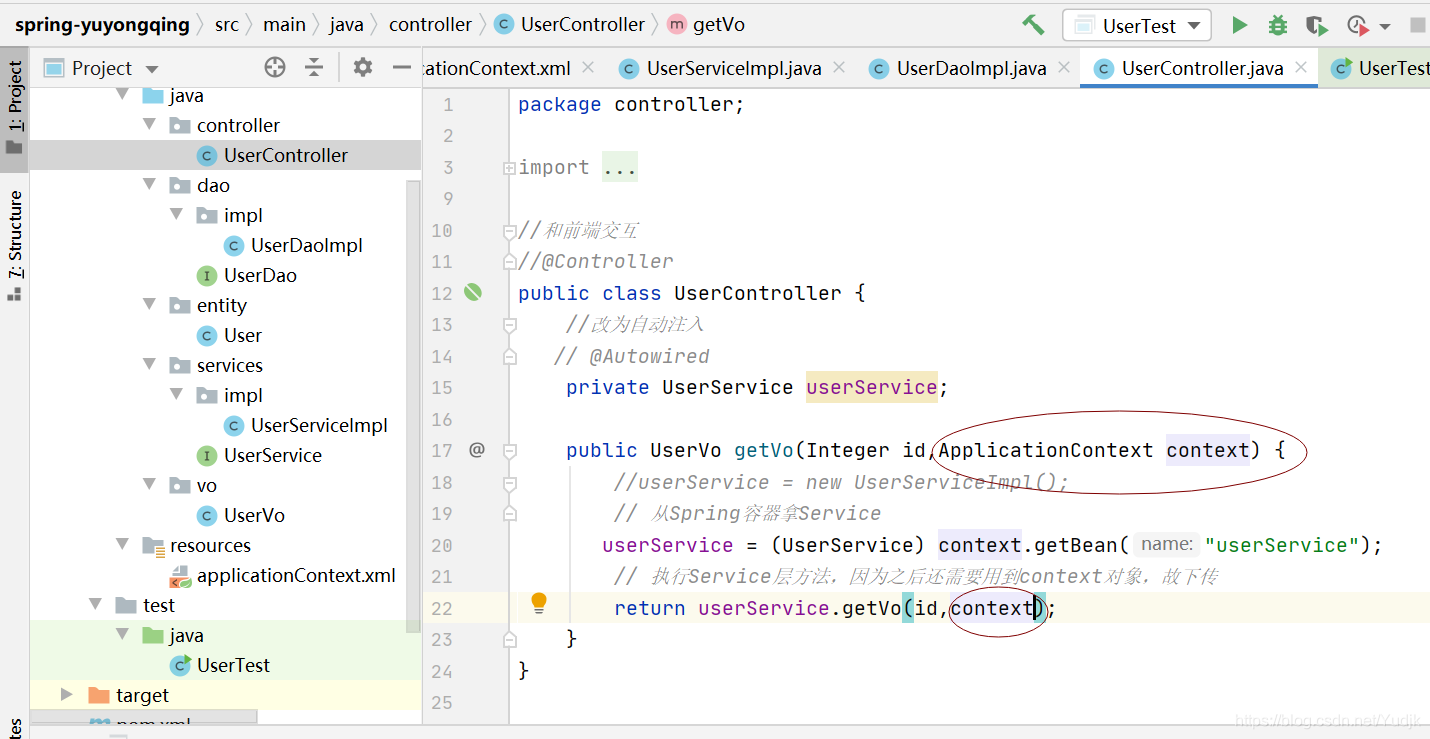Expand the target folder
This screenshot has height=739, width=1430.
pos(67,694)
